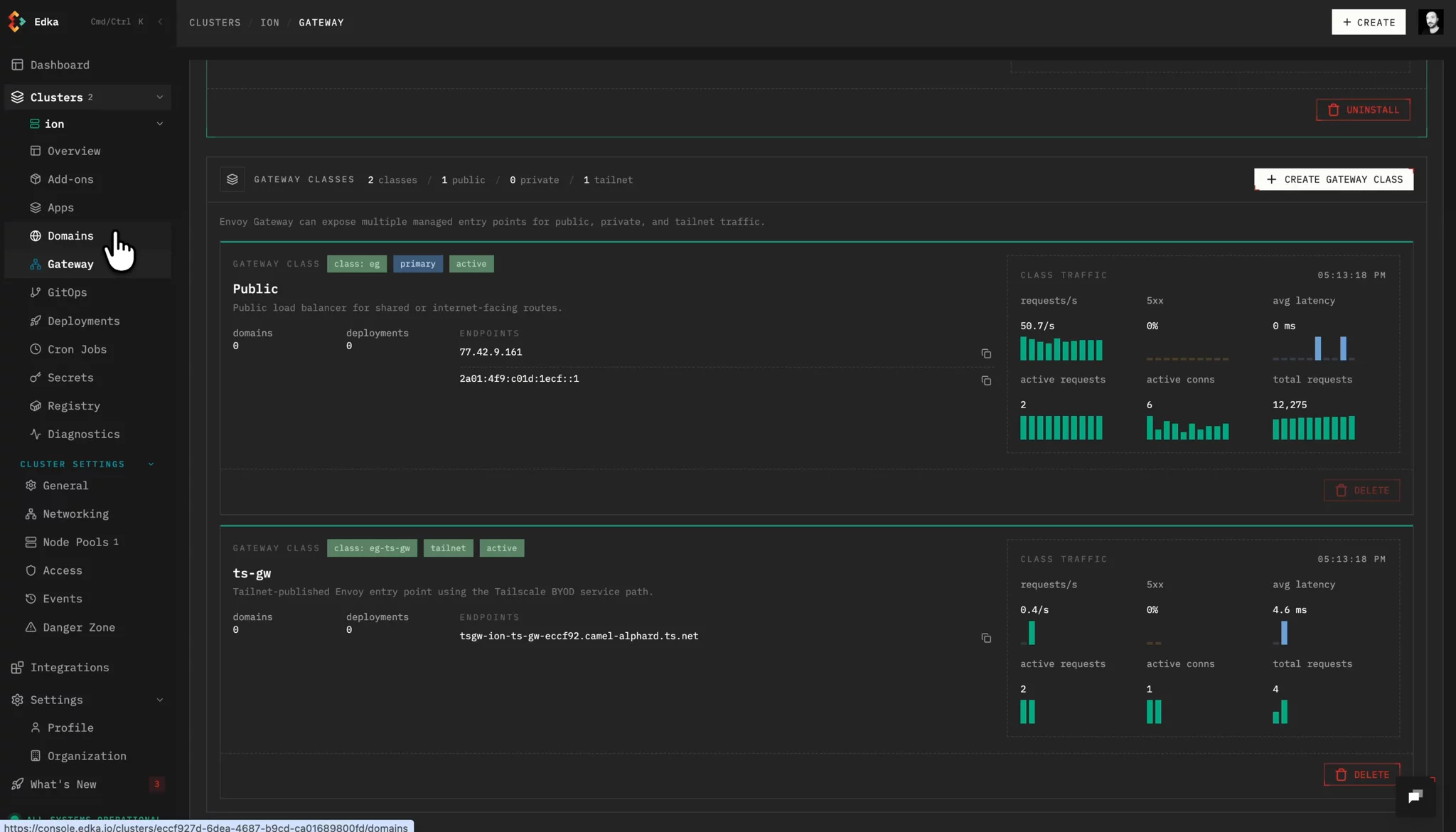Click the ts-gw gateway class title

click(252, 573)
